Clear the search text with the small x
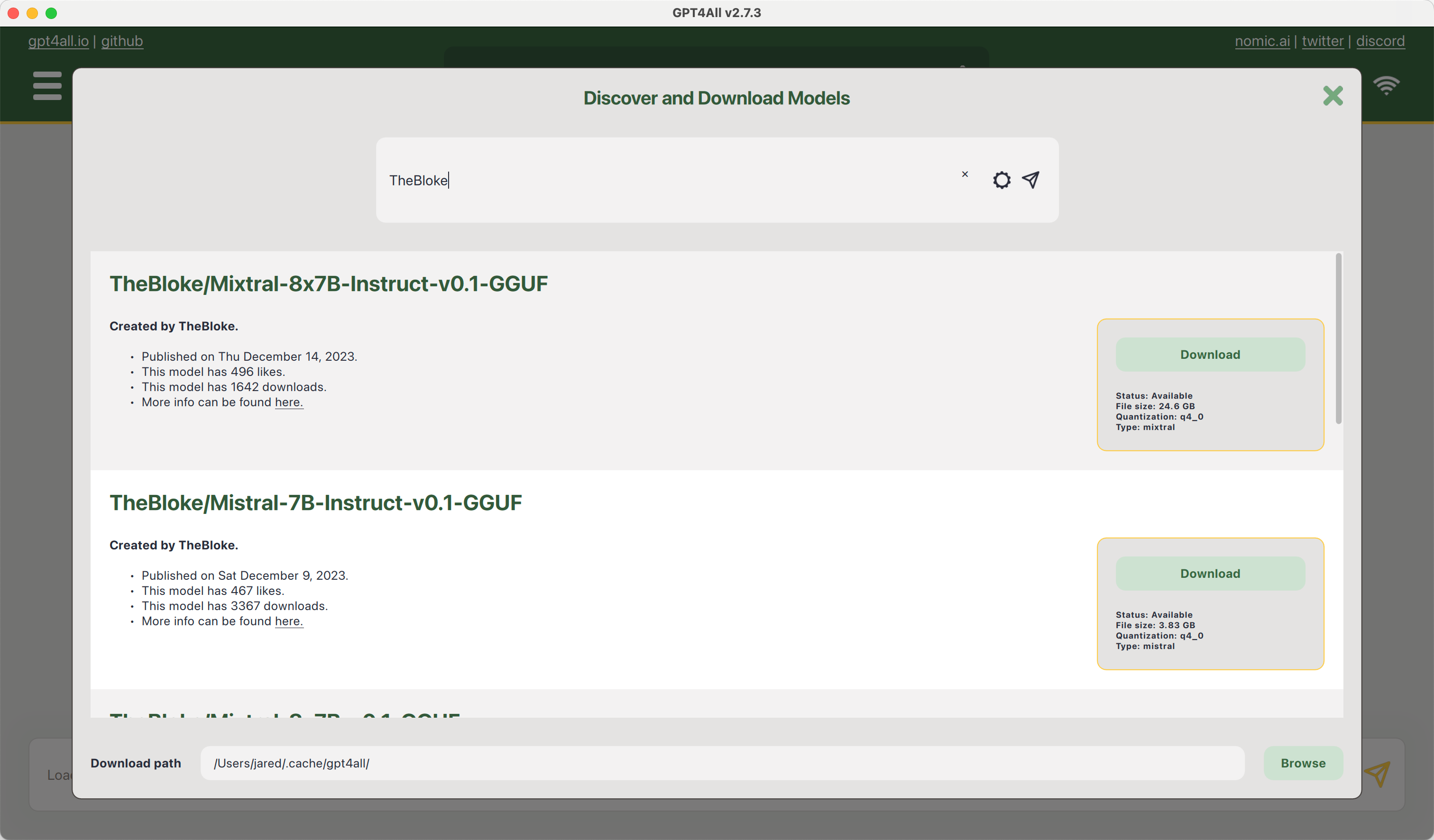Screen dimensions: 1434x840 (x=965, y=174)
